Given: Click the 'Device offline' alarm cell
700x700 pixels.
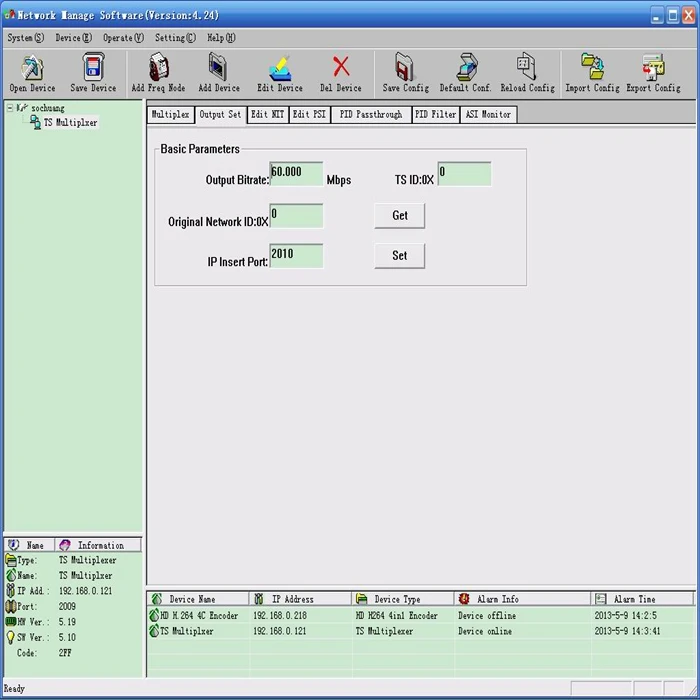Looking at the screenshot, I should (x=487, y=616).
